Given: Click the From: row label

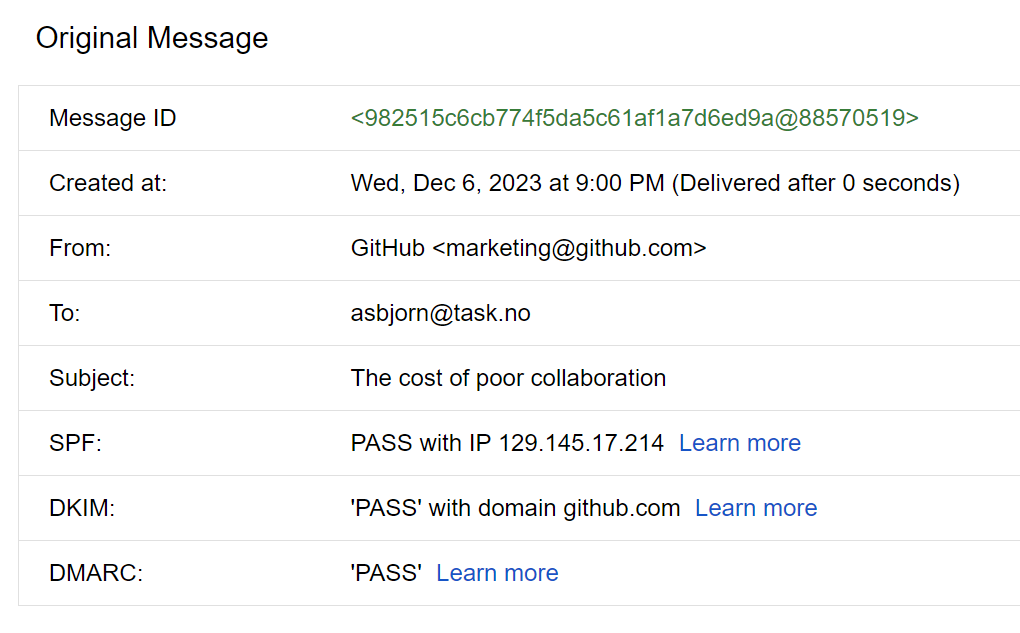Looking at the screenshot, I should pos(80,248).
